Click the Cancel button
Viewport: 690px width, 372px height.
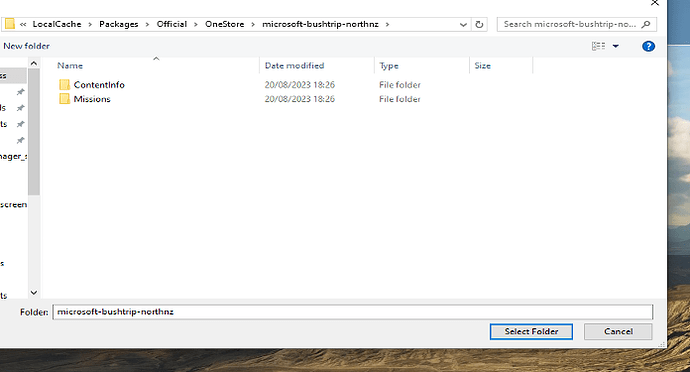pos(618,331)
